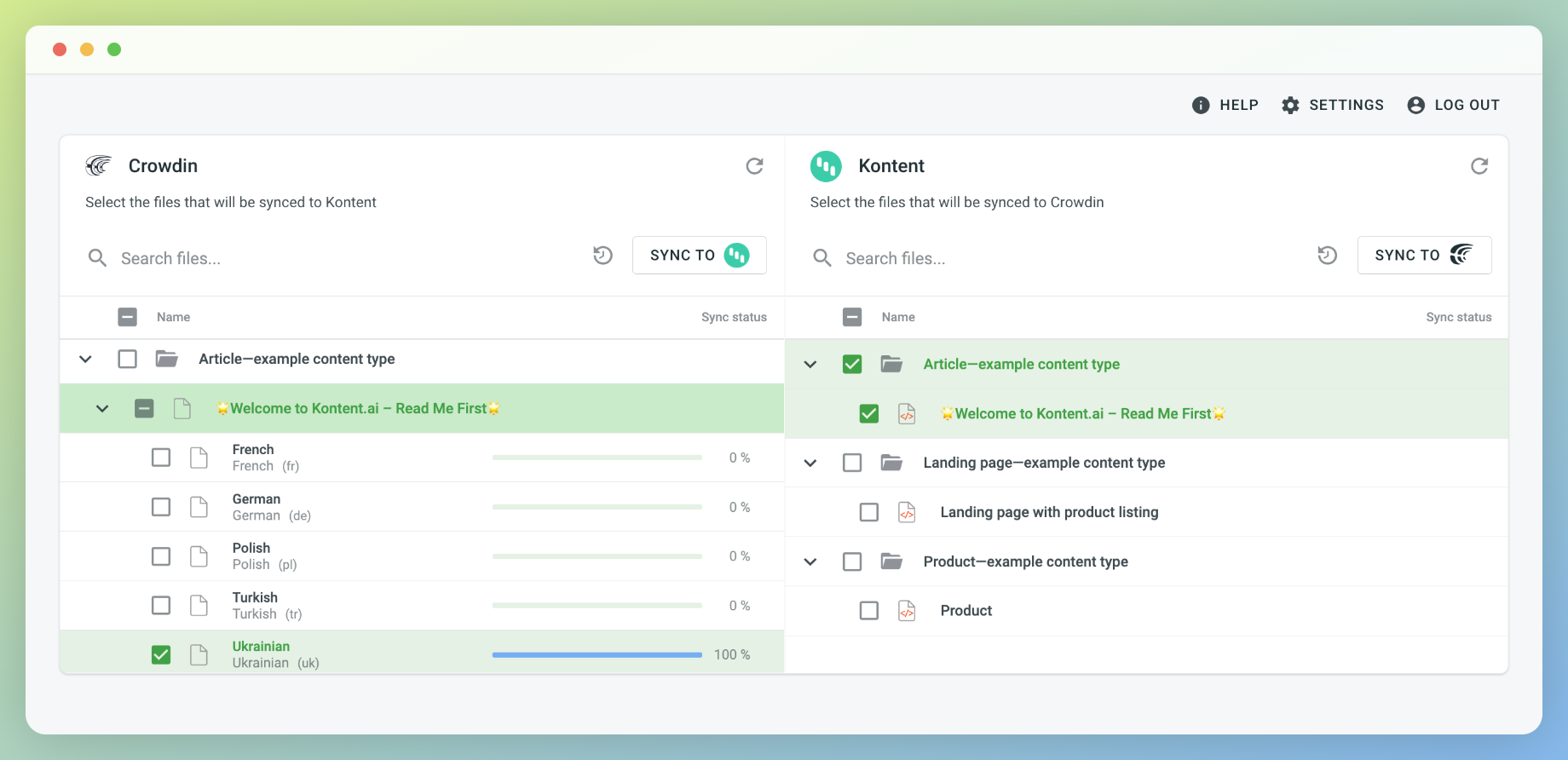1568x760 pixels.
Task: Check Landing page with product listing checkbox
Action: 869,512
